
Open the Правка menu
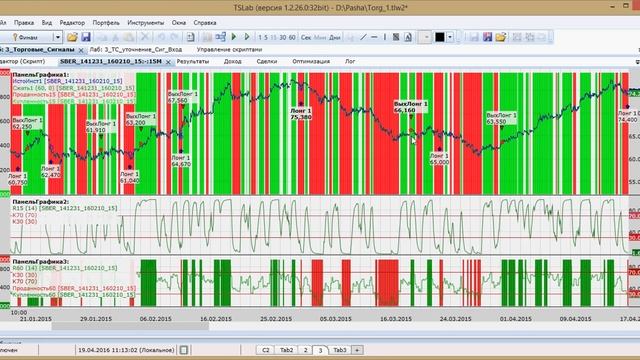[24, 23]
